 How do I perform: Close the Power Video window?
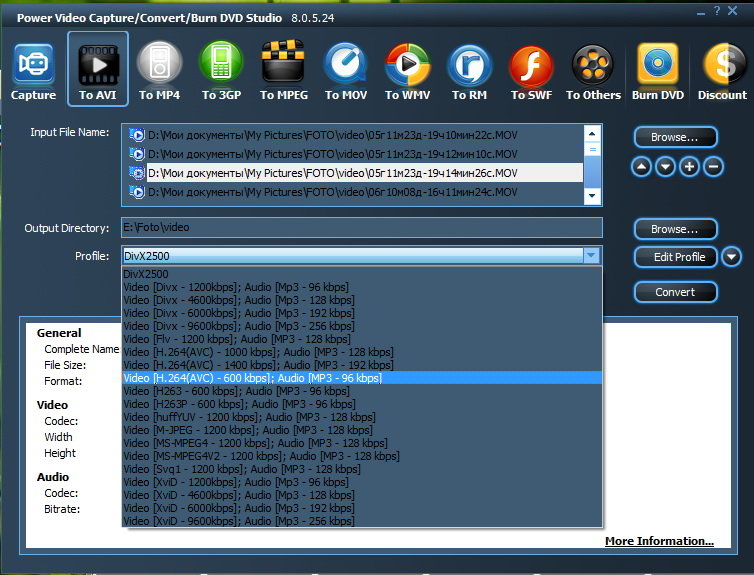click(732, 11)
